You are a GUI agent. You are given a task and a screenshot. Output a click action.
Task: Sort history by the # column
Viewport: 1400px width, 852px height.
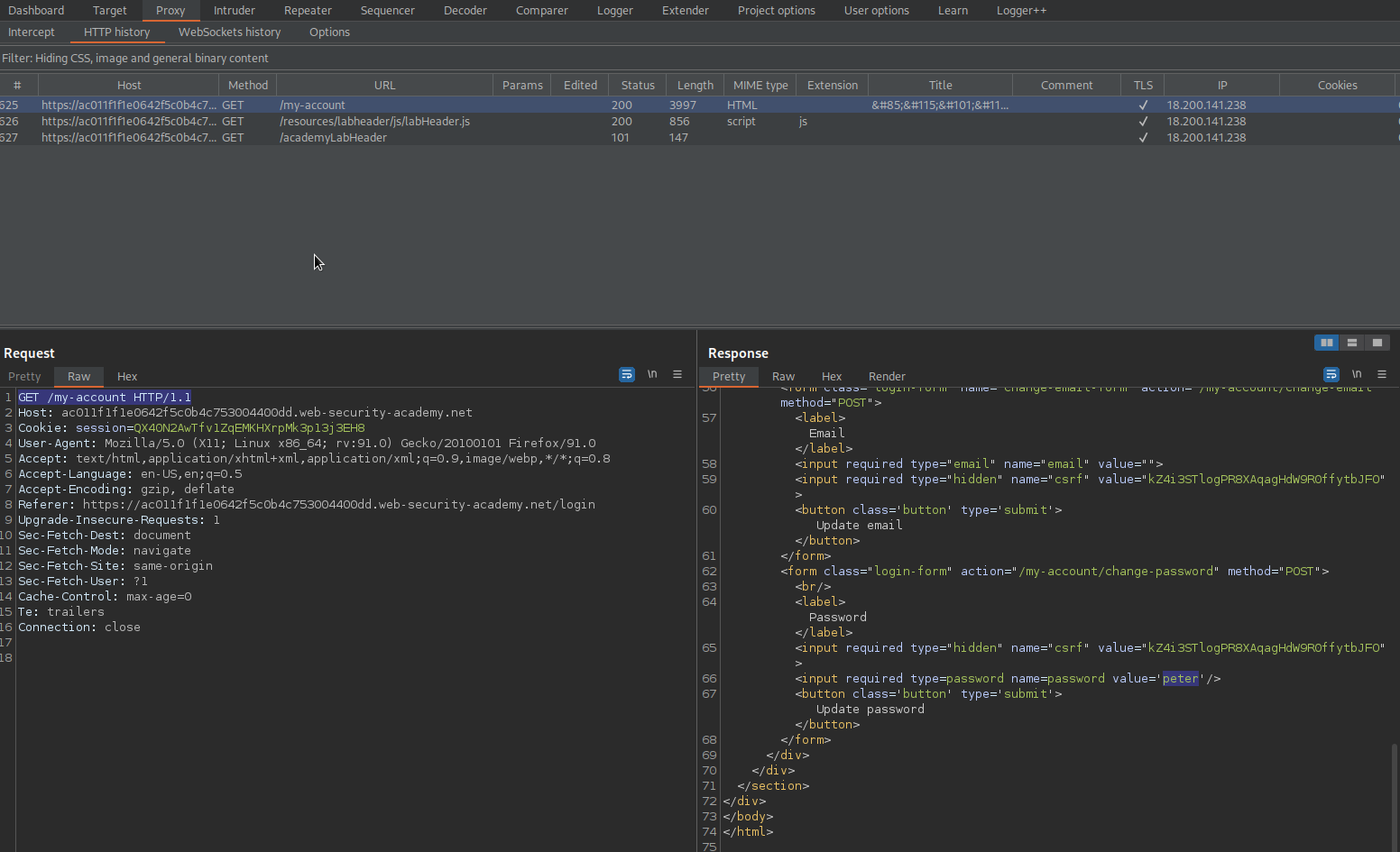17,85
